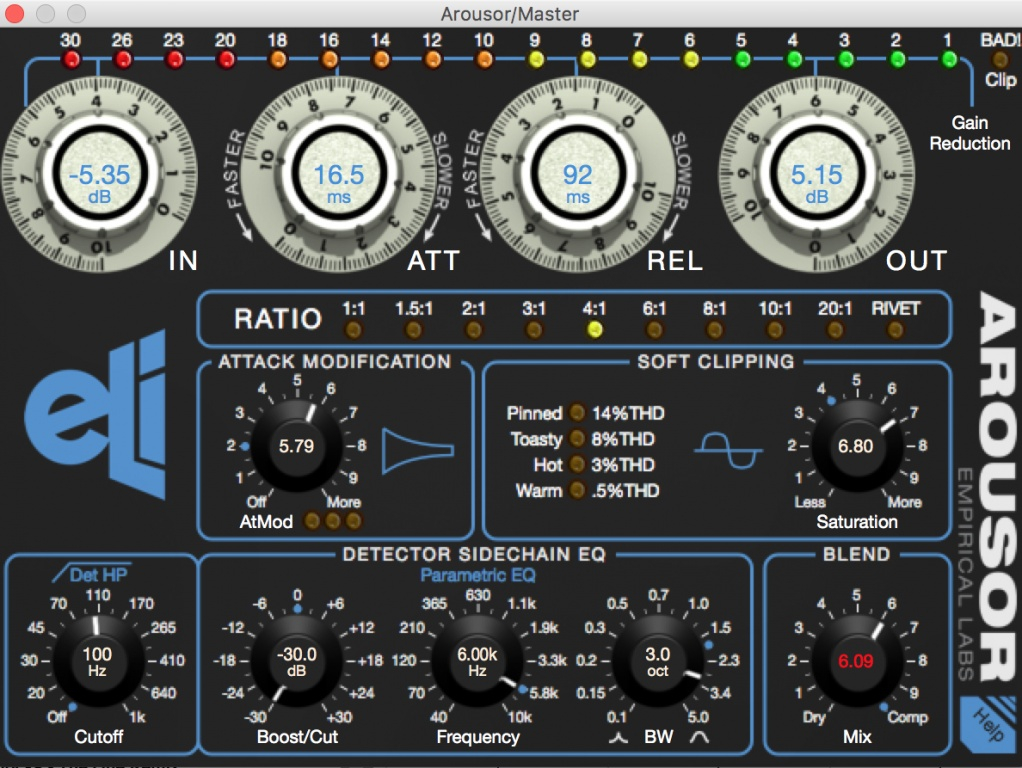The image size is (1022, 768).
Task: Click the ATT attack knob showing 16.5 ms
Action: pyautogui.click(x=339, y=174)
